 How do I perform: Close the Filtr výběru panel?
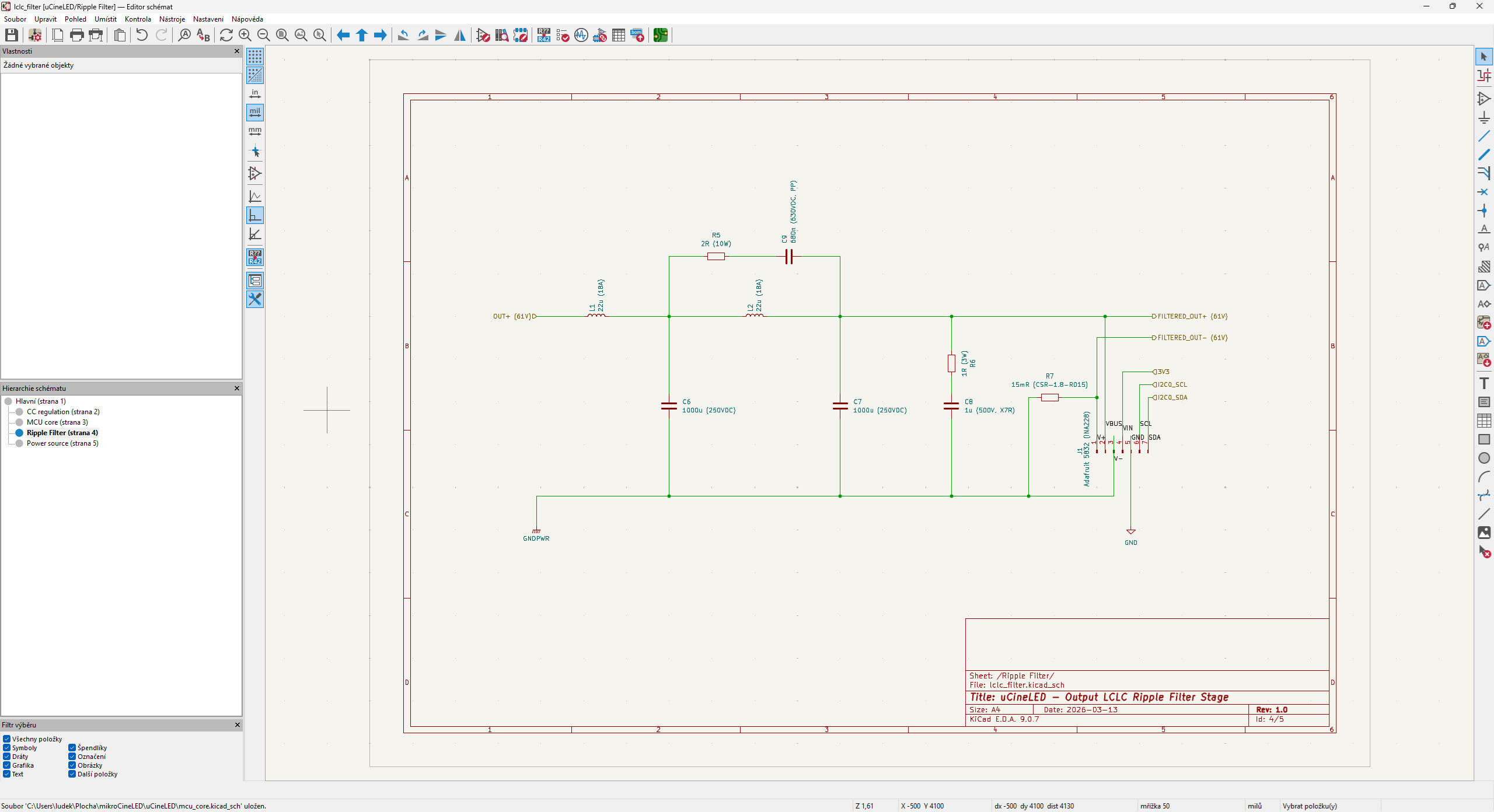[237, 725]
